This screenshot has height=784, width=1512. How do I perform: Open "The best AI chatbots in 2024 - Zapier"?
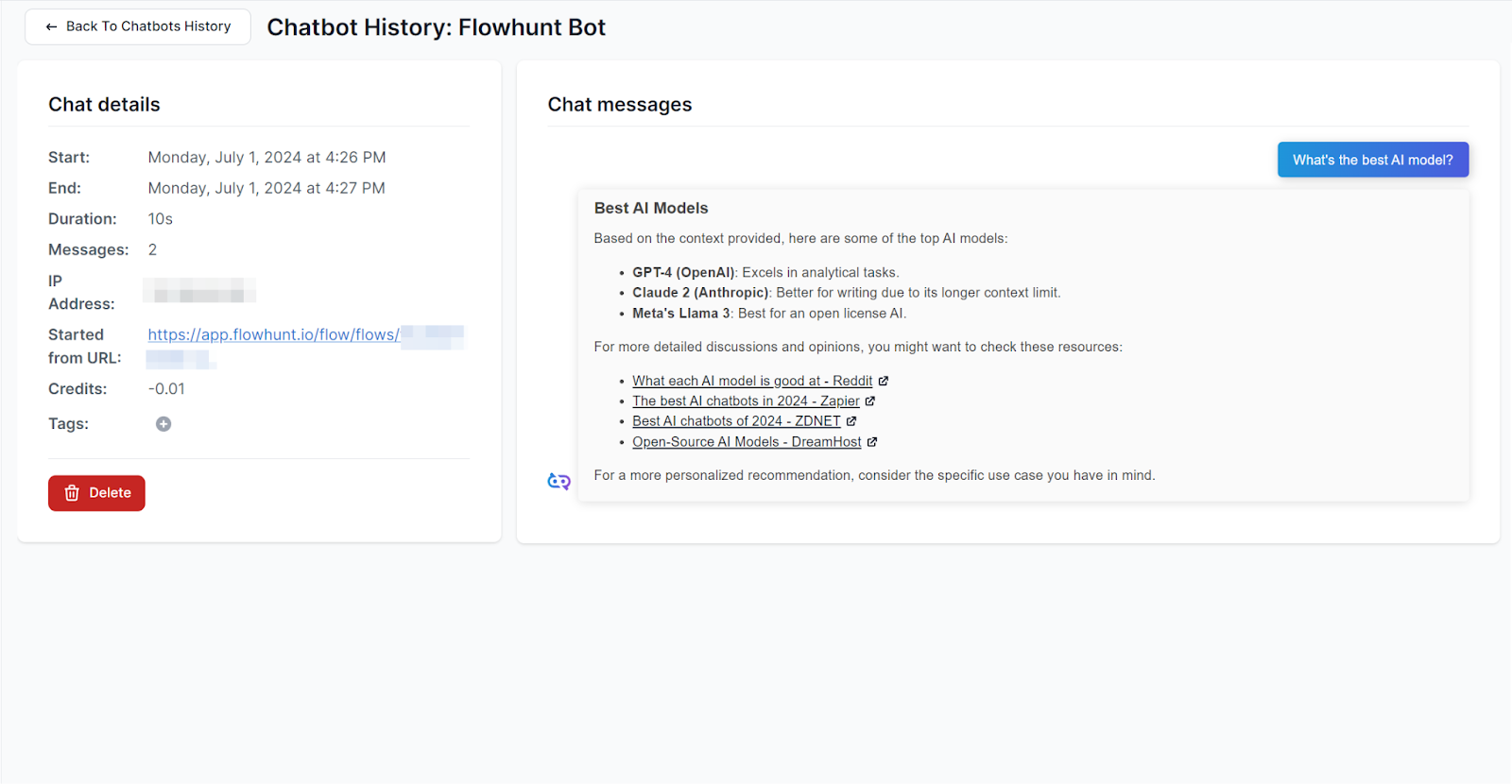click(x=746, y=401)
